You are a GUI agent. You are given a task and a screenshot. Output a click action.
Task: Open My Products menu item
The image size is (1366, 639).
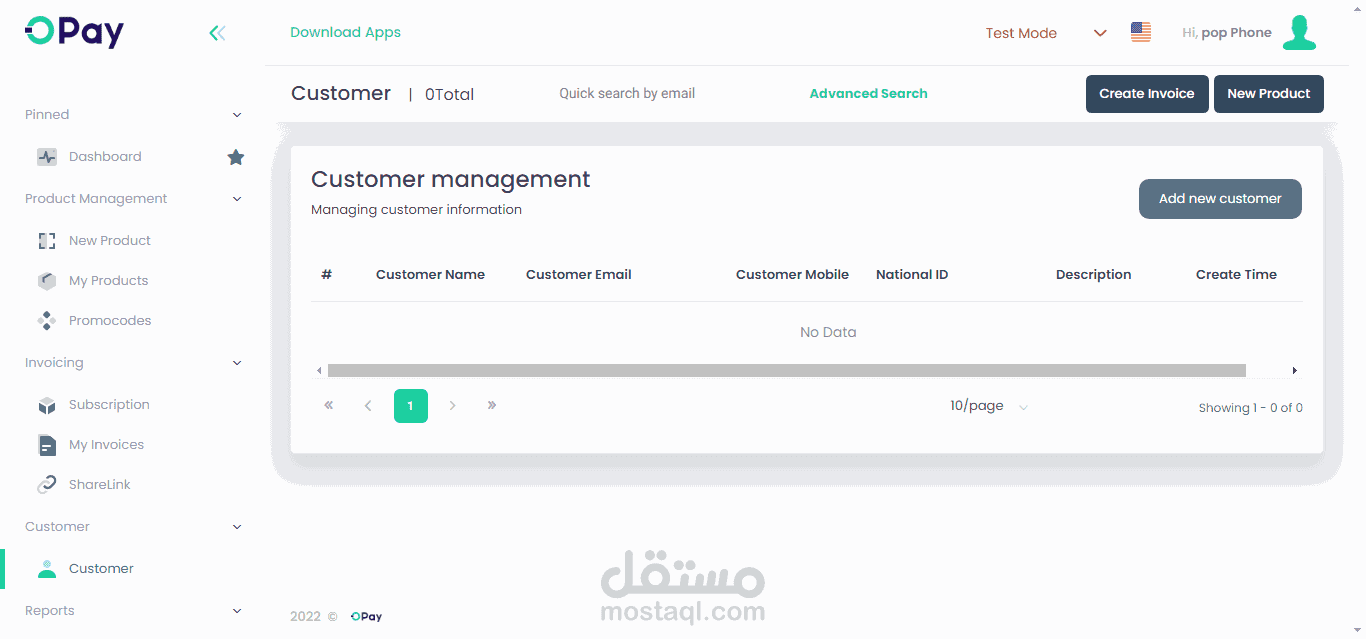tap(108, 281)
